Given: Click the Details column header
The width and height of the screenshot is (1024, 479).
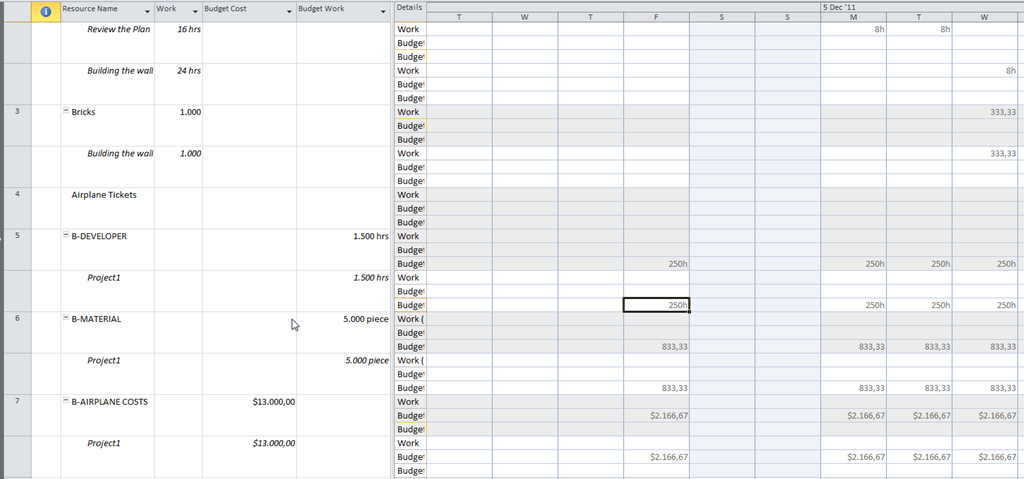Looking at the screenshot, I should (x=409, y=7).
